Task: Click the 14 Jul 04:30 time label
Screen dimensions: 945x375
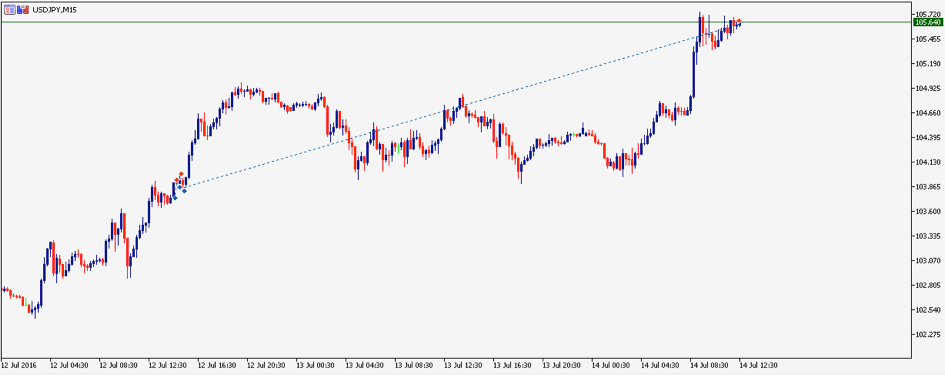Action: 662,365
